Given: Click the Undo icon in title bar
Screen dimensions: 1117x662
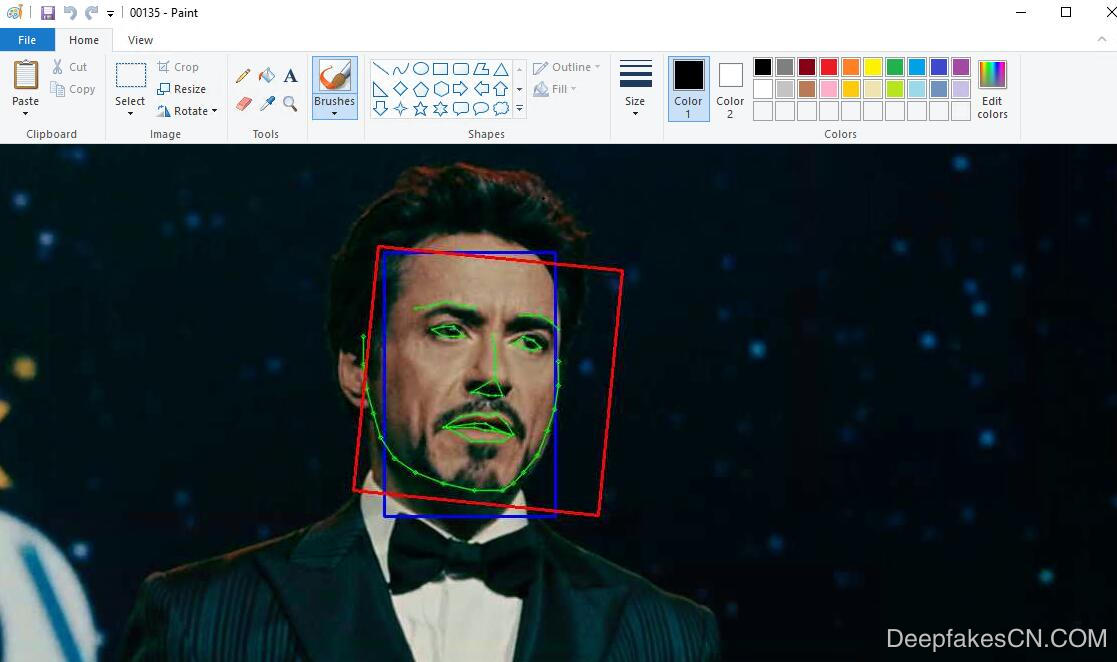Looking at the screenshot, I should pos(70,13).
